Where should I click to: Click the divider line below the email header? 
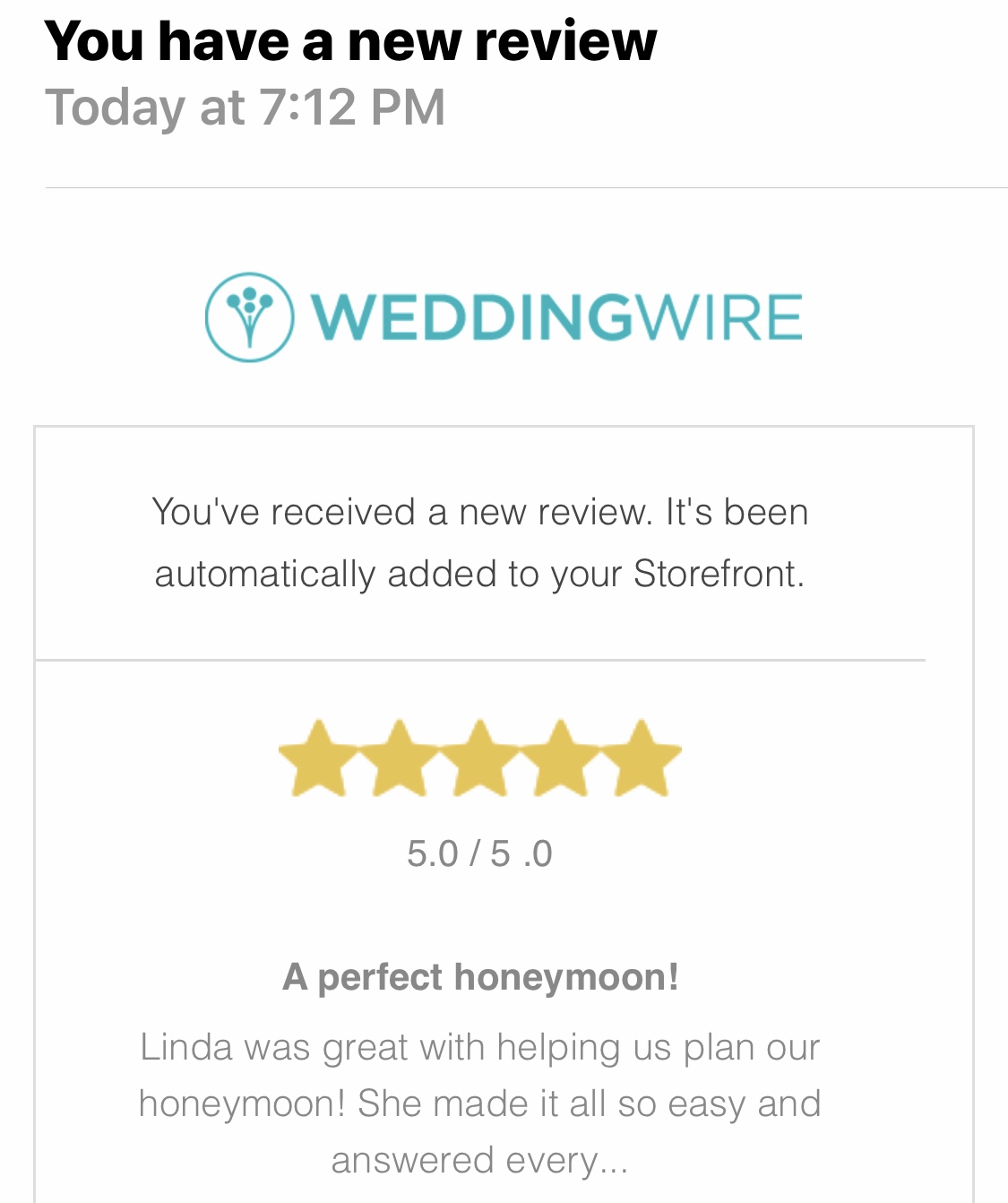click(x=526, y=188)
